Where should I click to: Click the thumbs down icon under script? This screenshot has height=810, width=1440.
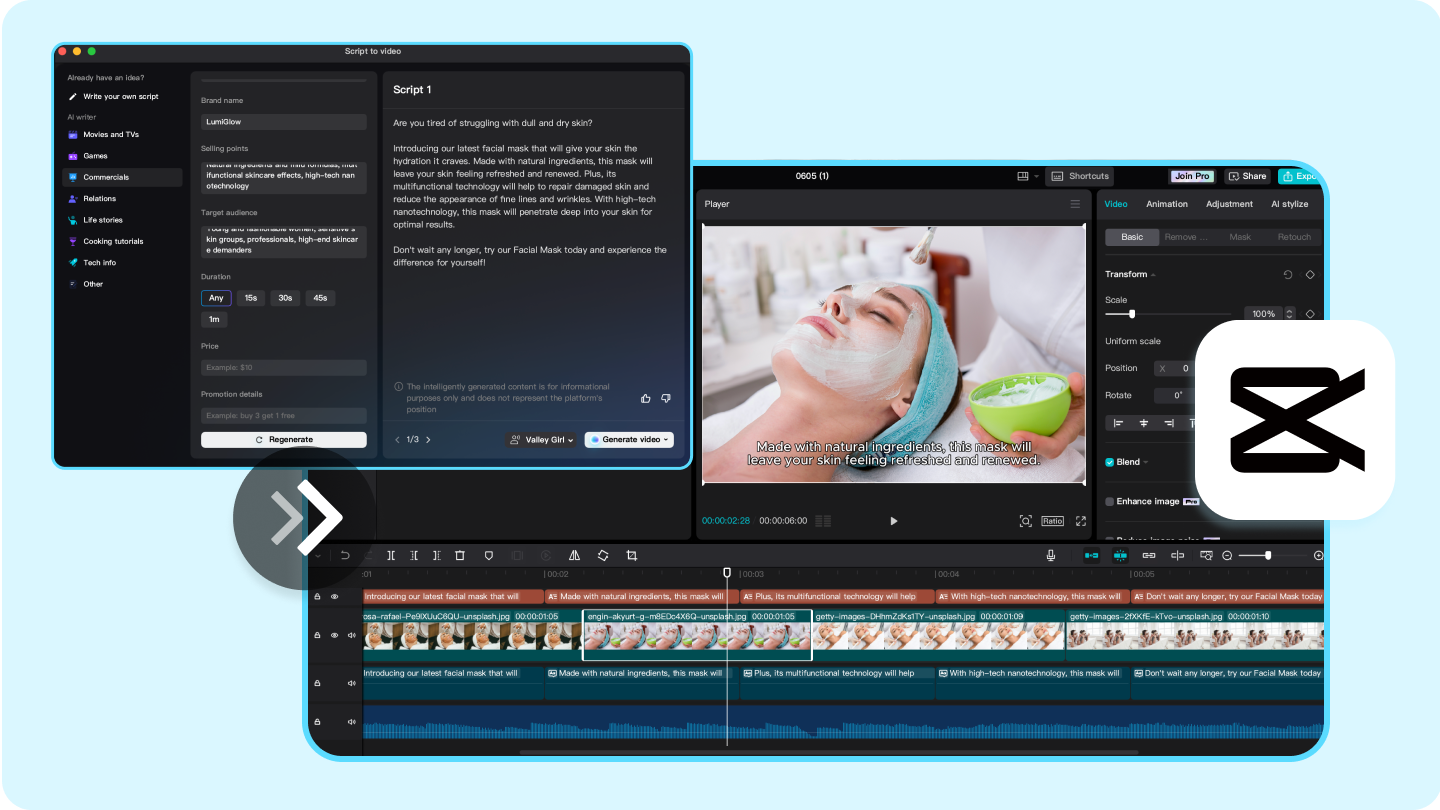666,398
